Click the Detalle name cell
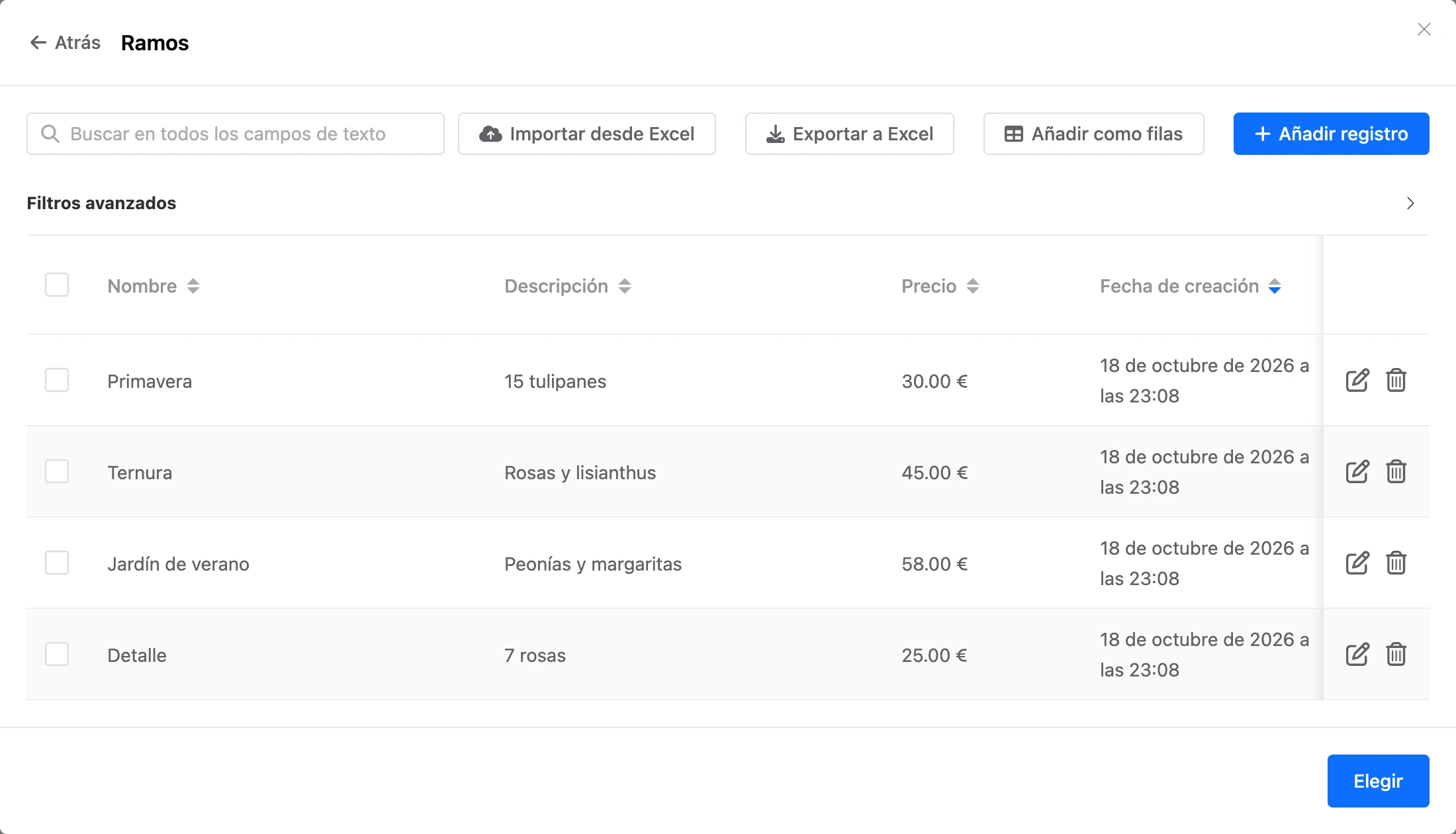 [137, 655]
